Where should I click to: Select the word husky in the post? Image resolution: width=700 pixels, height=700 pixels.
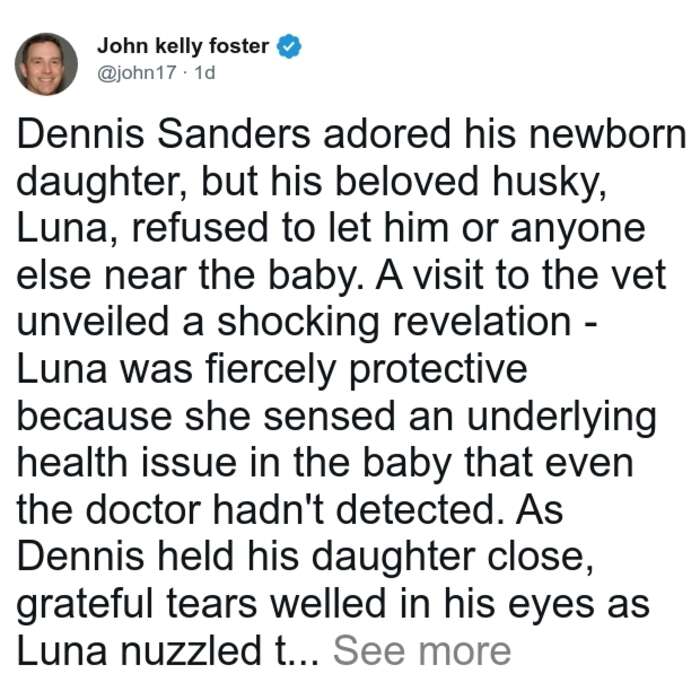tap(549, 182)
